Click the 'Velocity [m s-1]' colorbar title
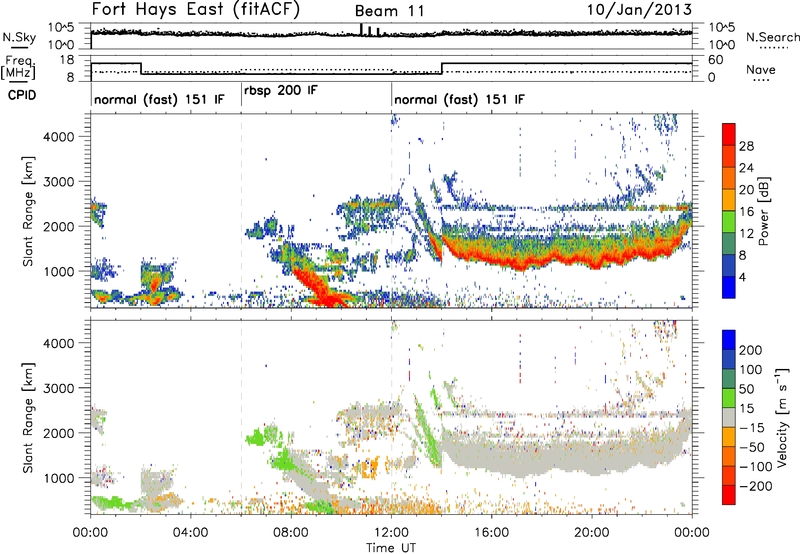Viewport: 800px width, 554px height. click(x=783, y=417)
